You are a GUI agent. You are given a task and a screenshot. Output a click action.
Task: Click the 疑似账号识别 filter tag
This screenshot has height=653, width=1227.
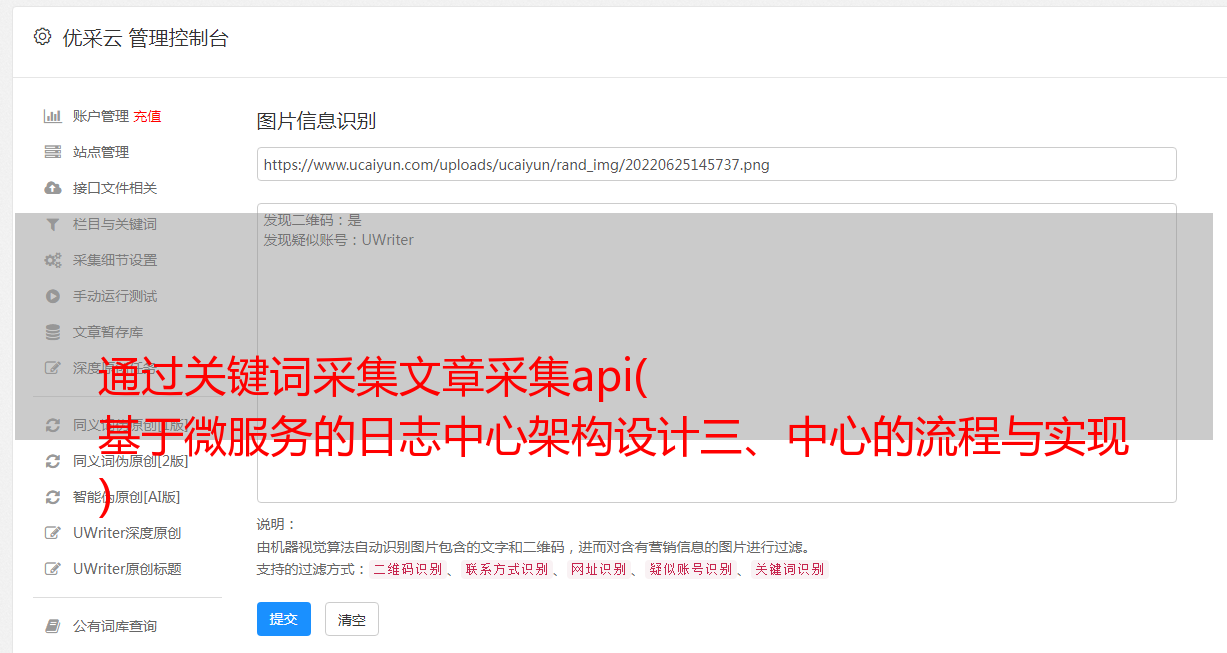pos(690,569)
